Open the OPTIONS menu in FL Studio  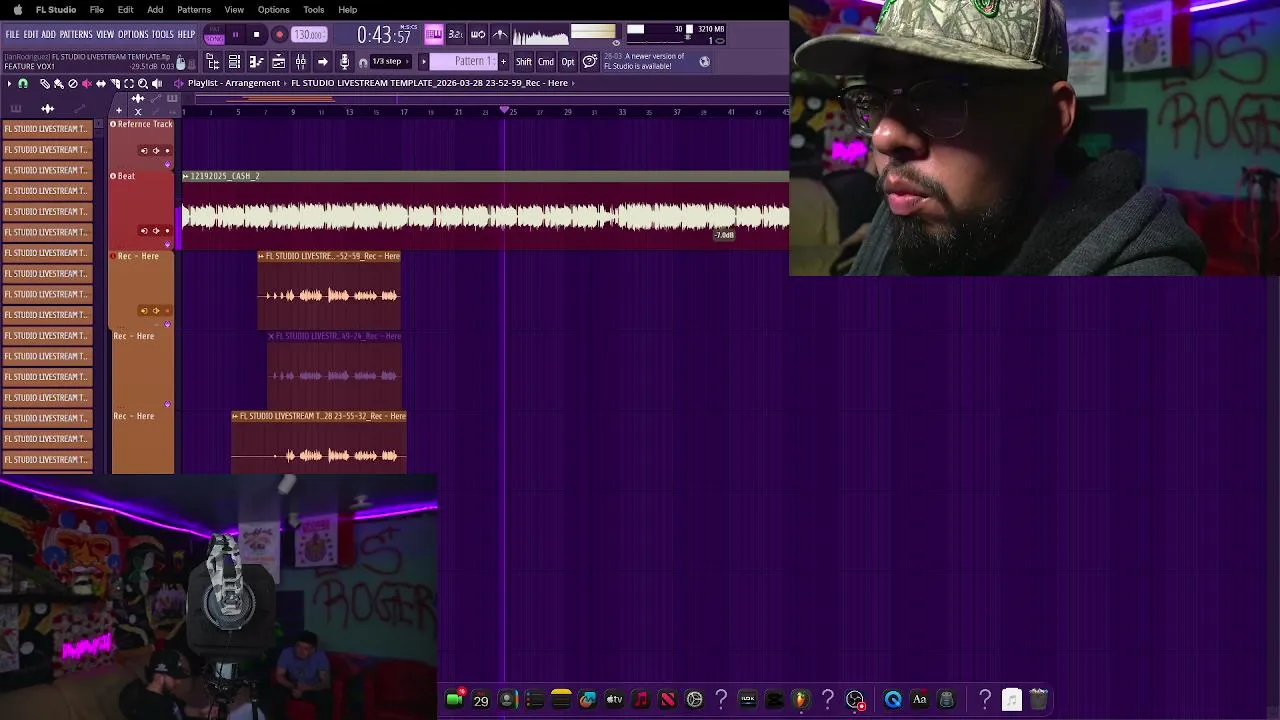(133, 34)
